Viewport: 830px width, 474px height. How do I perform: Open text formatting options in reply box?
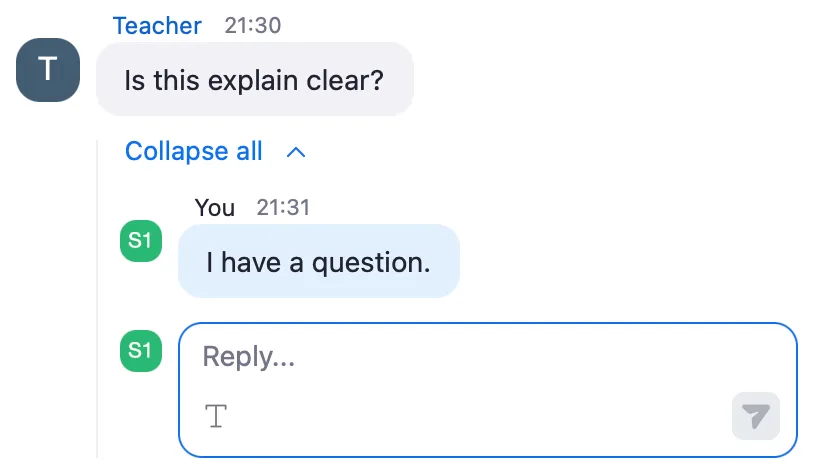tap(216, 416)
